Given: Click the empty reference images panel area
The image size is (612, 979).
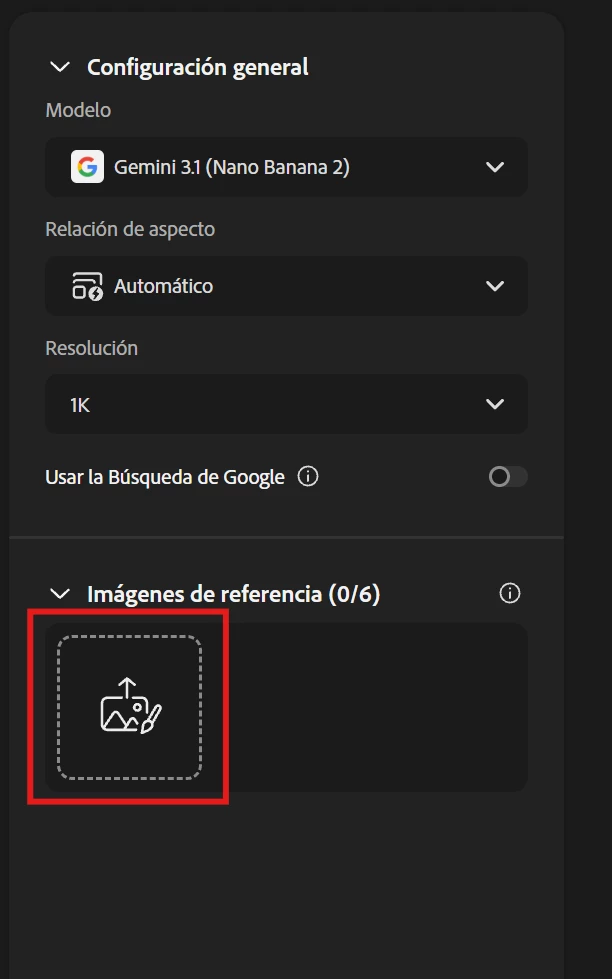Looking at the screenshot, I should tap(368, 707).
